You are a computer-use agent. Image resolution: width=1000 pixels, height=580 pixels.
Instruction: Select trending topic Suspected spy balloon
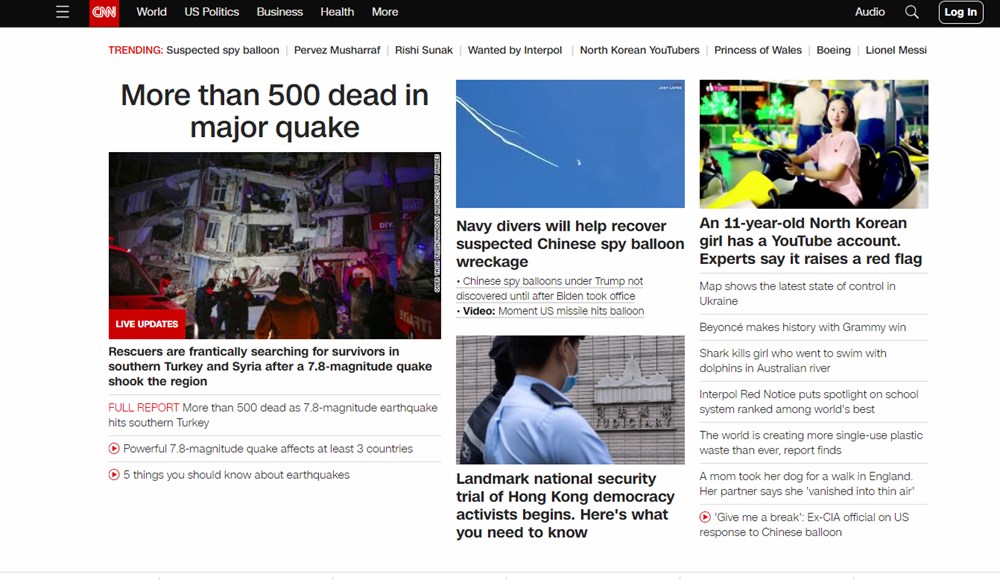222,50
